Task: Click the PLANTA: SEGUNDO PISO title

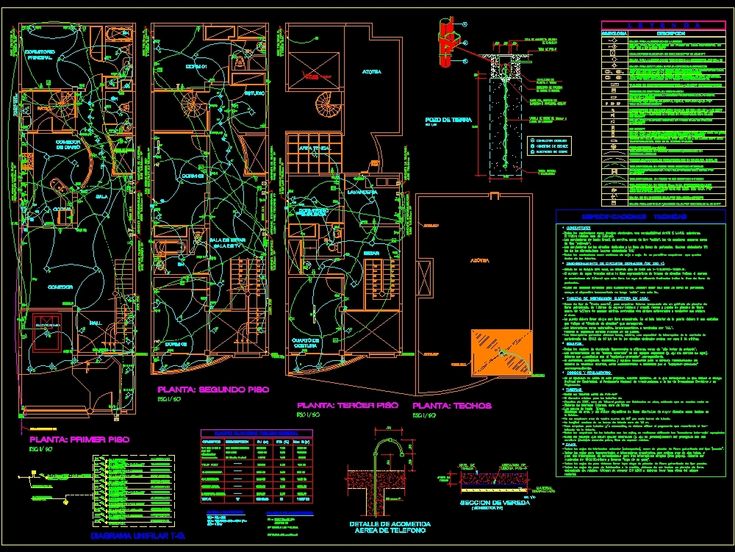Action: [x=214, y=388]
